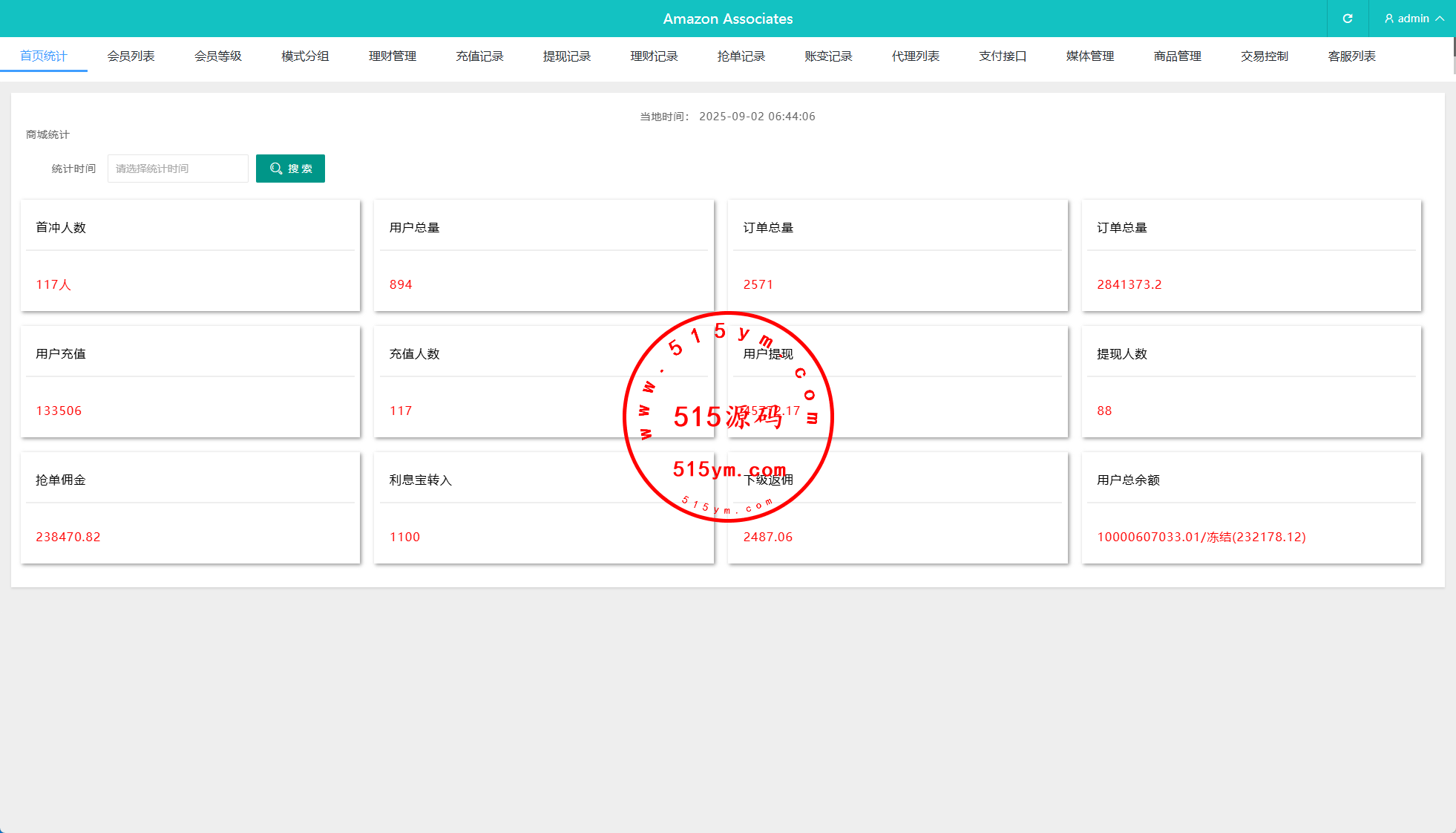Switch to the 交易控制 tab

pos(1265,56)
